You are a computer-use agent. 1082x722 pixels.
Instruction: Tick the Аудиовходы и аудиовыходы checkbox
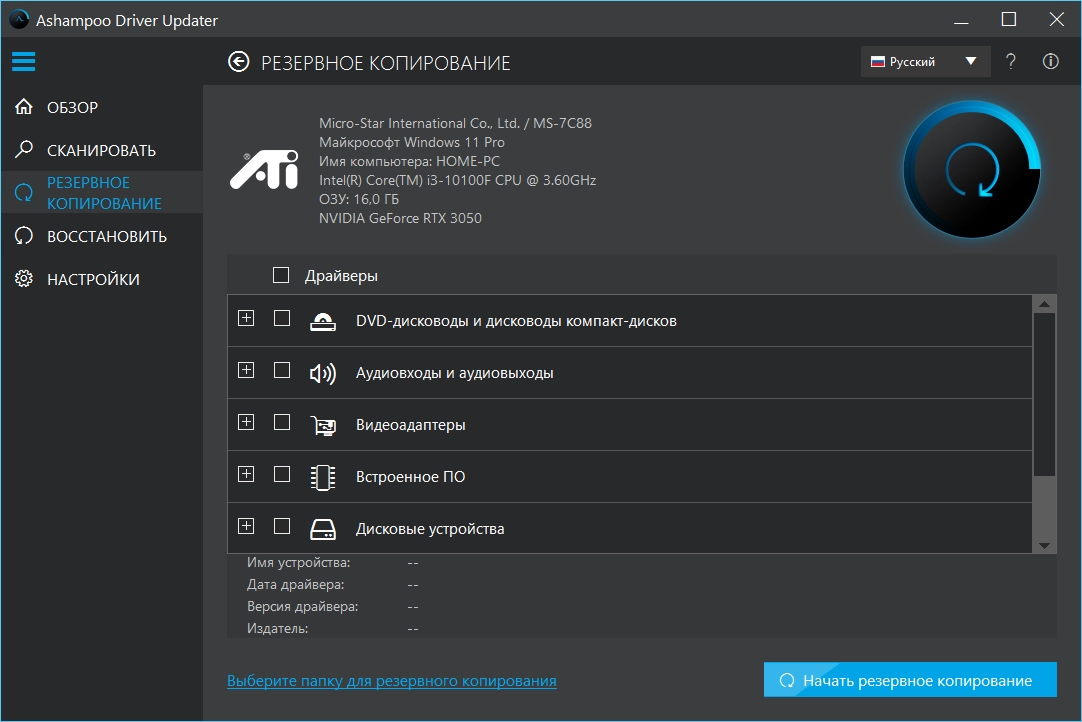pyautogui.click(x=282, y=370)
